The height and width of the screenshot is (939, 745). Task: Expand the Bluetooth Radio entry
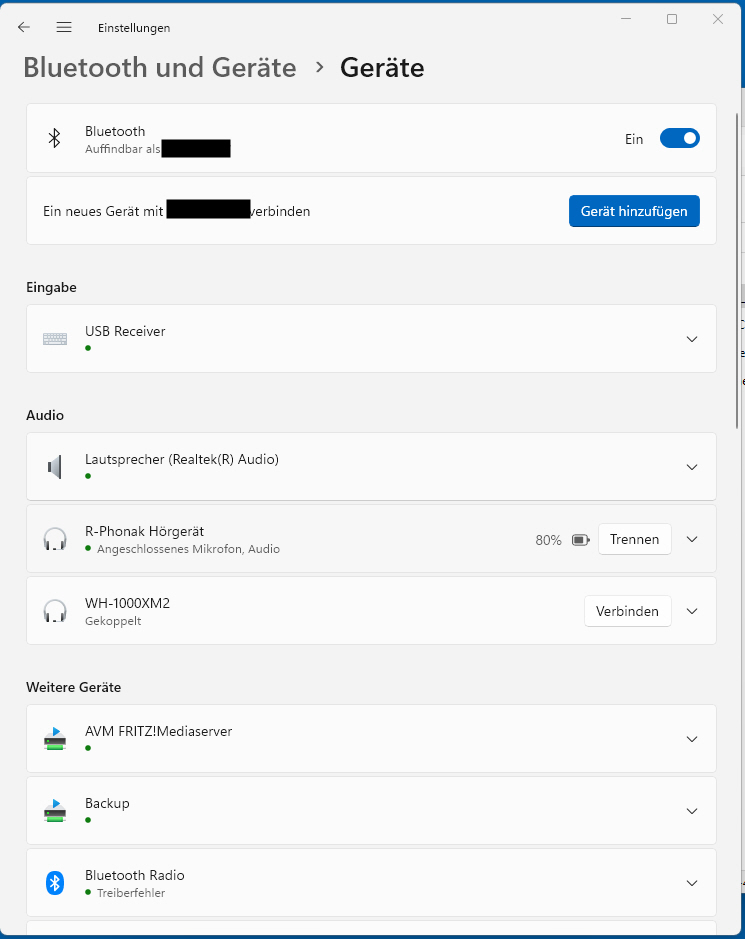click(x=692, y=883)
